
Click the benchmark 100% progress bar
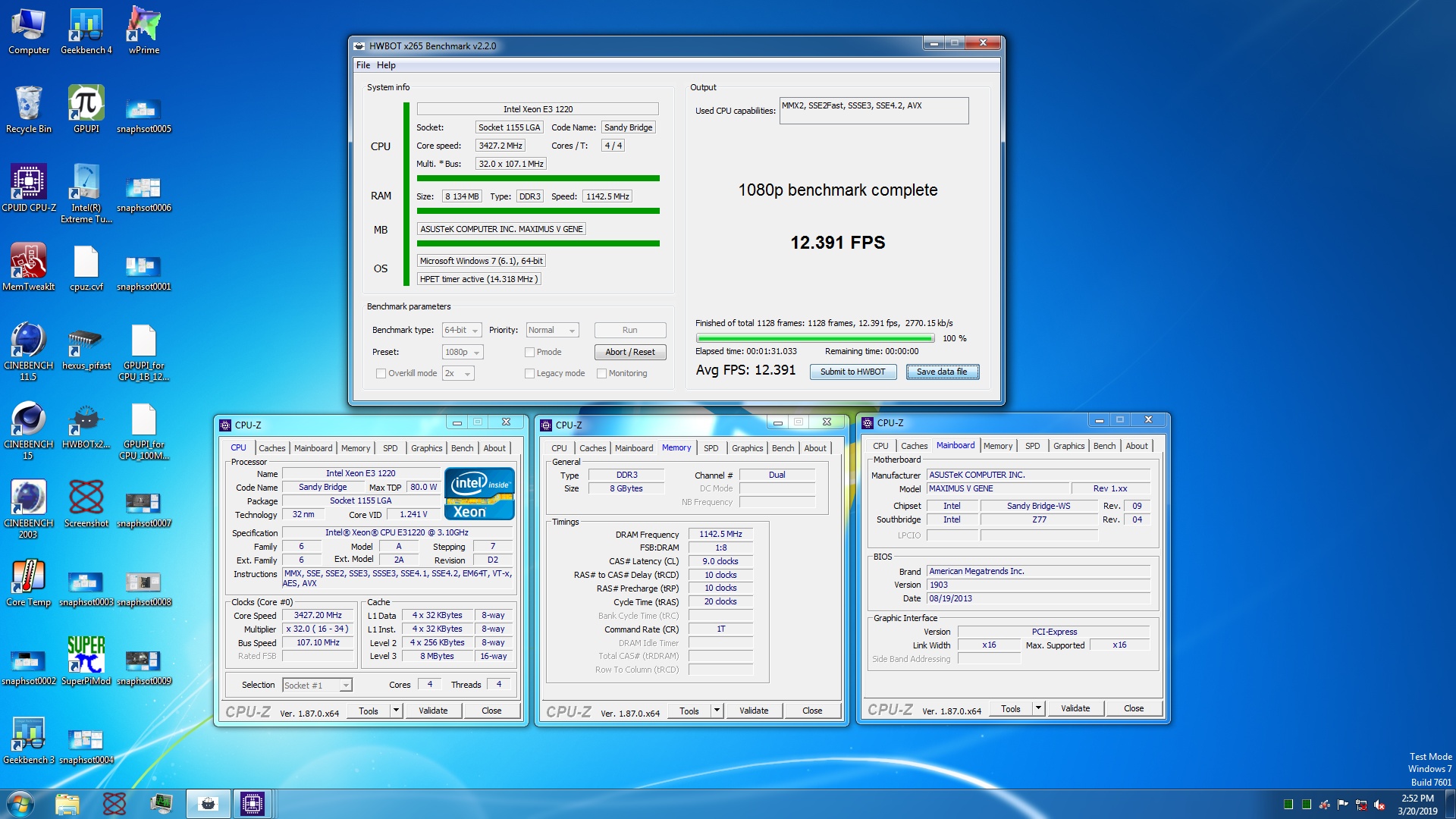click(x=815, y=338)
